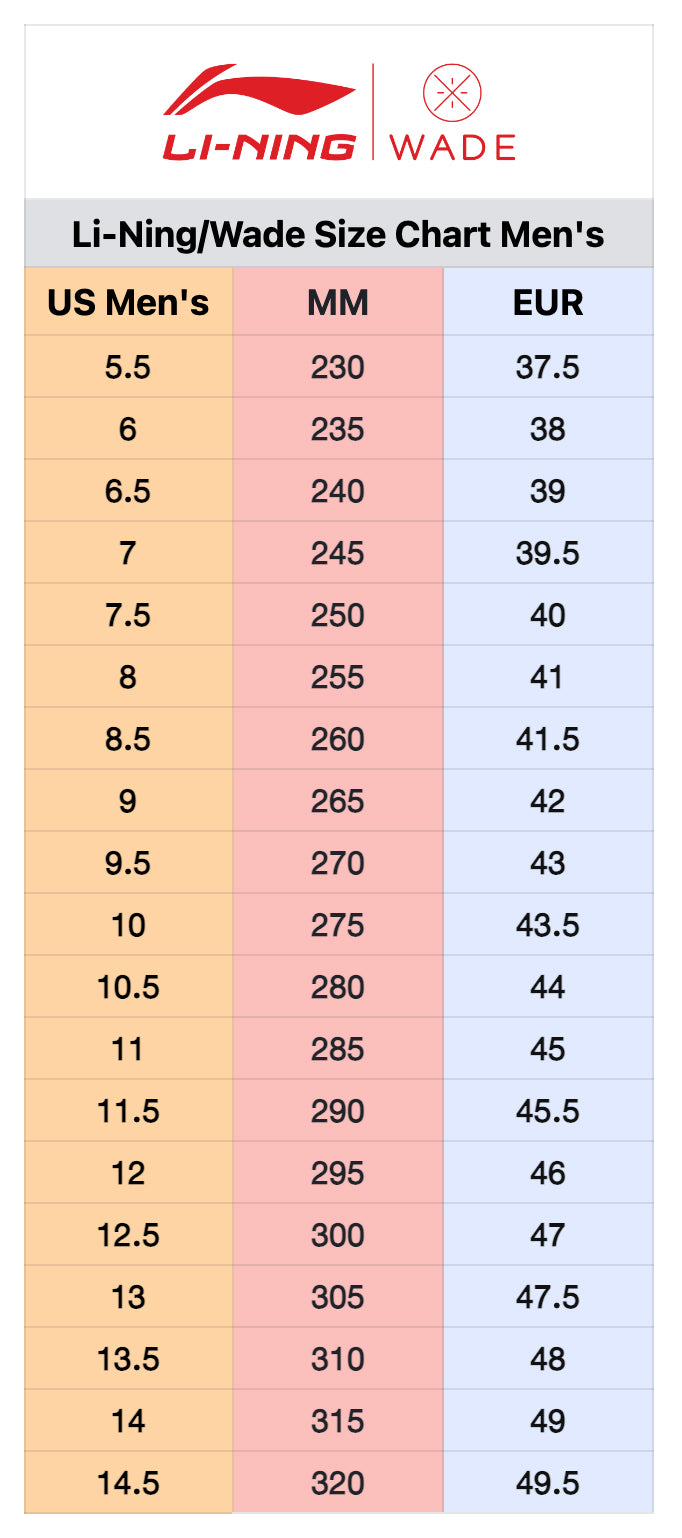The width and height of the screenshot is (682, 1538).
Task: Select the 280 MM cell
Action: click(x=338, y=987)
